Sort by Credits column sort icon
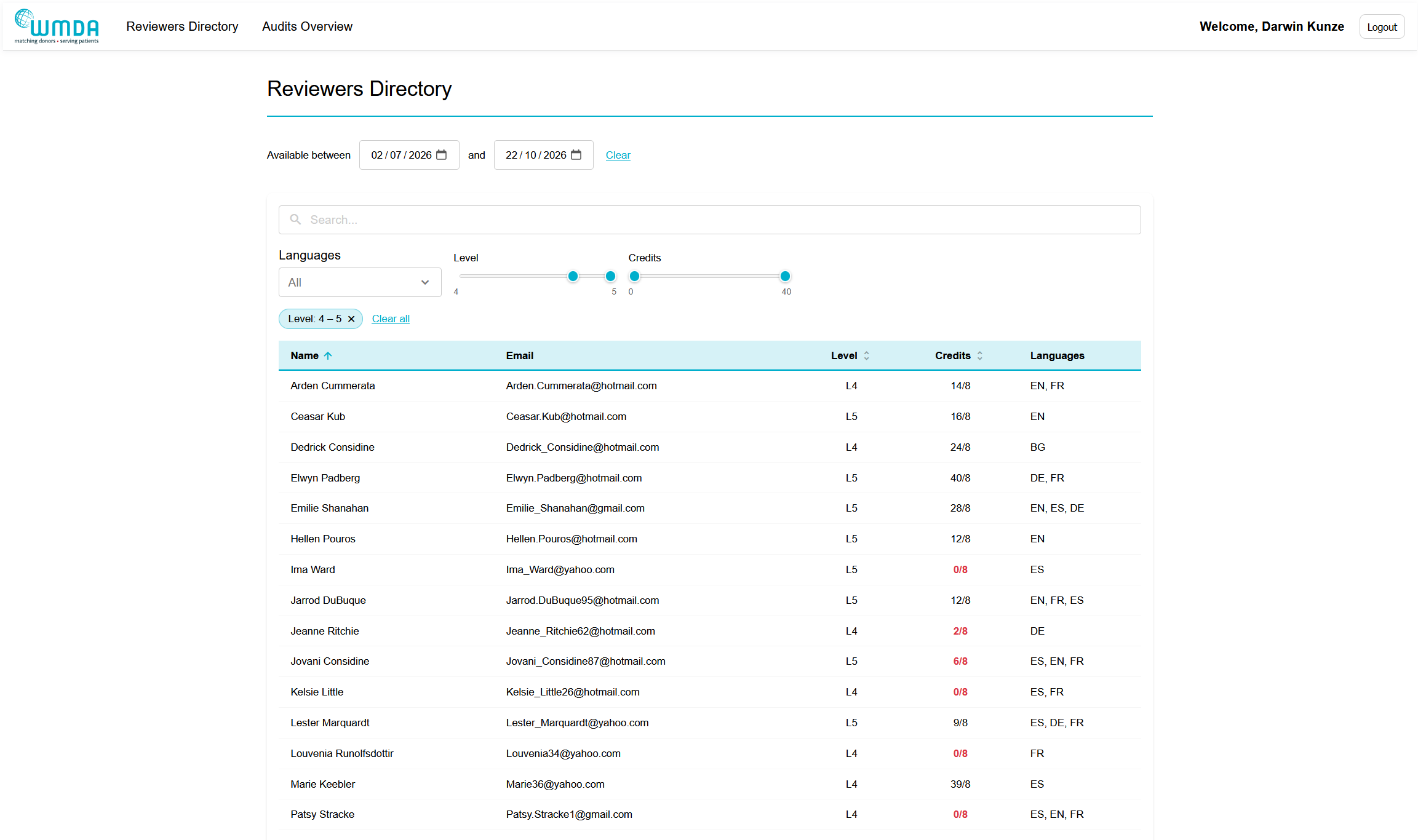1418x840 pixels. [980, 355]
